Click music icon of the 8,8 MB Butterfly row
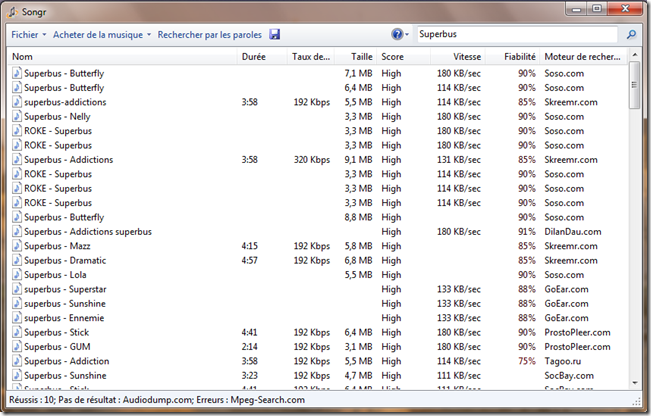651x416 pixels. (17, 217)
